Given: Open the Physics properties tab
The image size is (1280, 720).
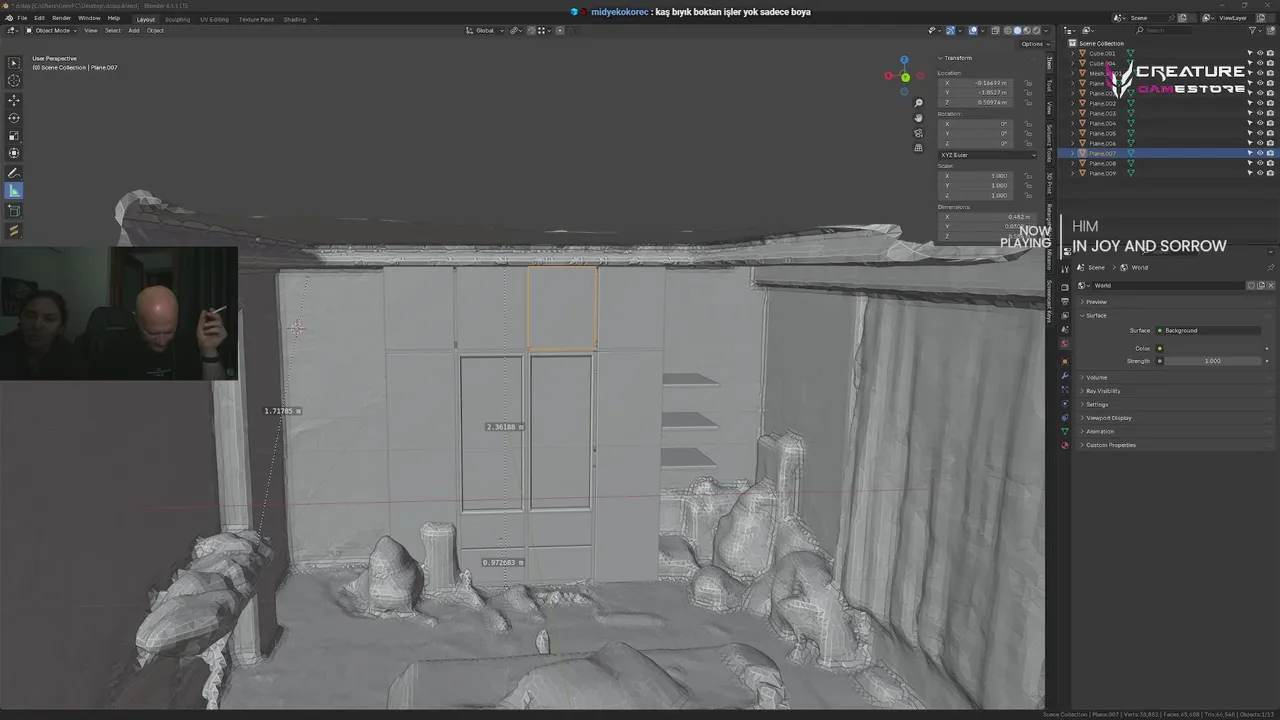Looking at the screenshot, I should tap(1065, 404).
